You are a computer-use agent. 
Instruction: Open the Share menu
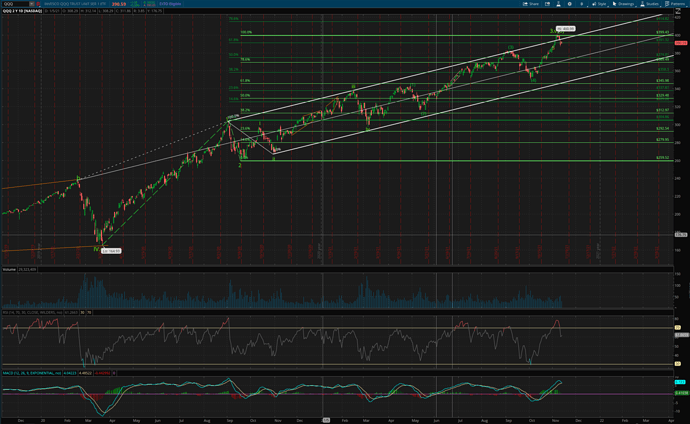(531, 4)
